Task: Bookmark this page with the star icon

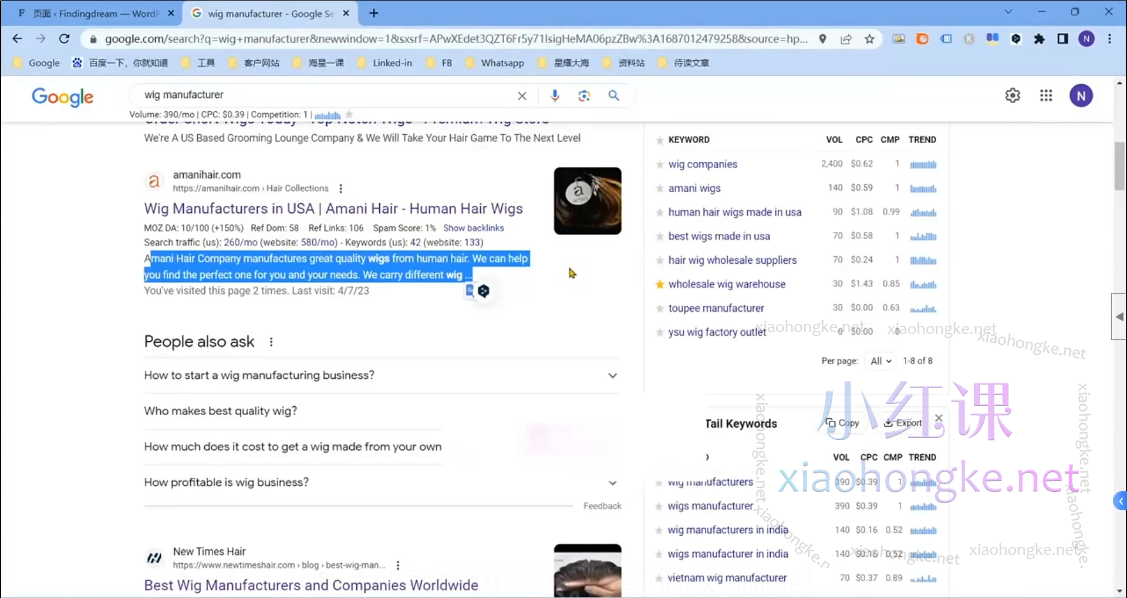Action: pos(870,39)
